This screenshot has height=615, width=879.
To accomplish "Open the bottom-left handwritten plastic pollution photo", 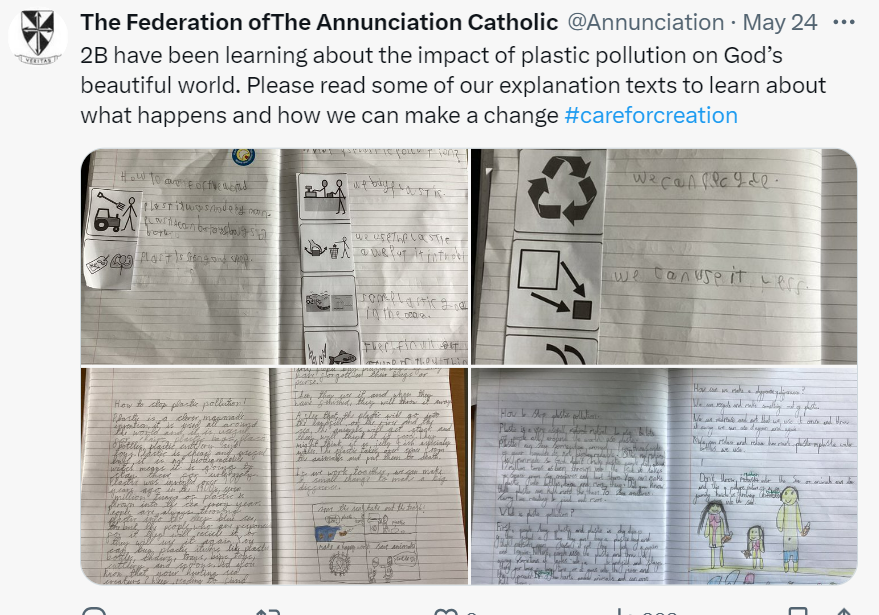I will pyautogui.click(x=274, y=476).
